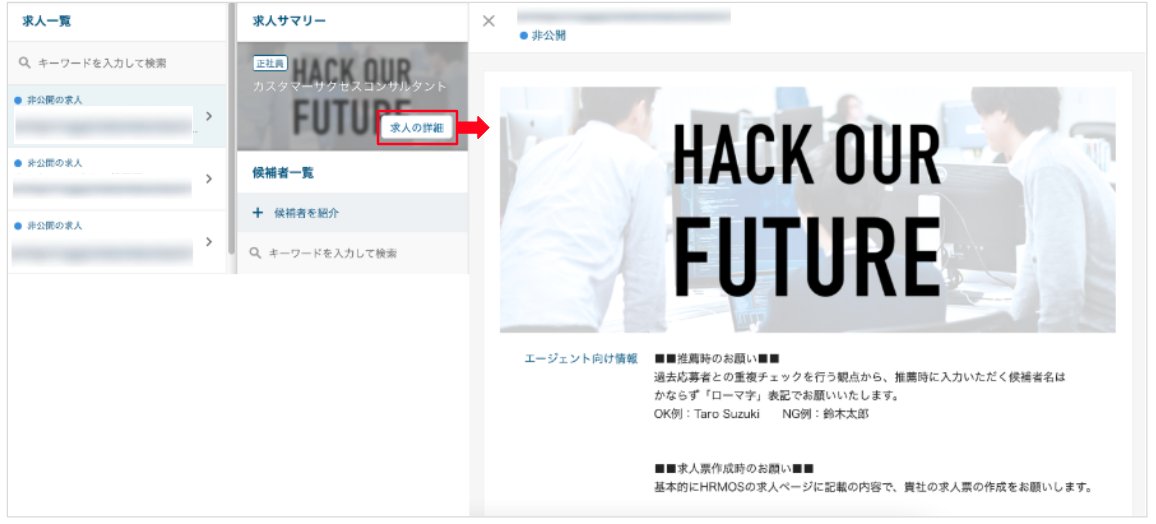Close the job detail panel with X
The width and height of the screenshot is (1156, 524).
coord(488,21)
